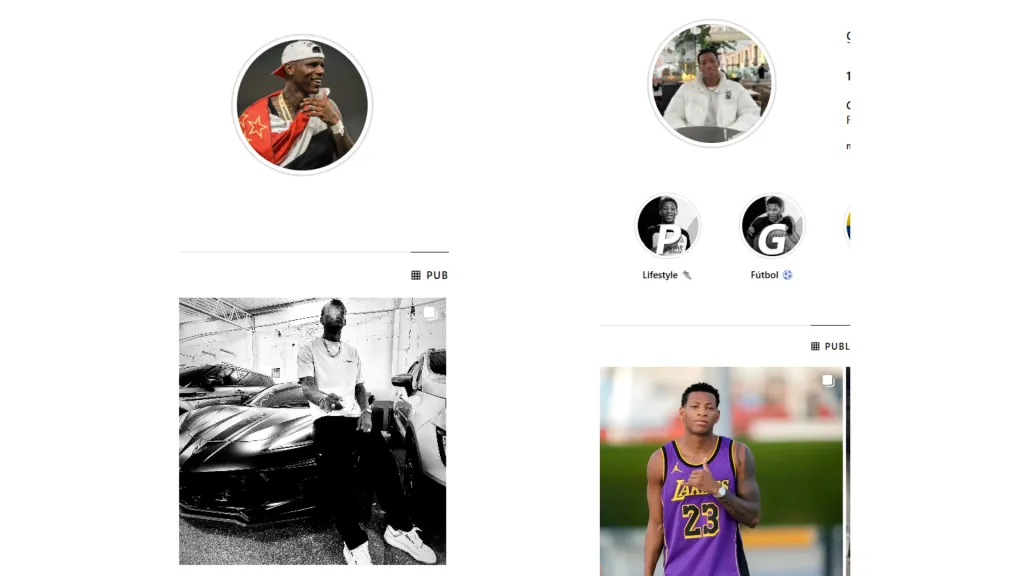Open left profile picture with white cap
The image size is (1024, 576).
(x=302, y=105)
